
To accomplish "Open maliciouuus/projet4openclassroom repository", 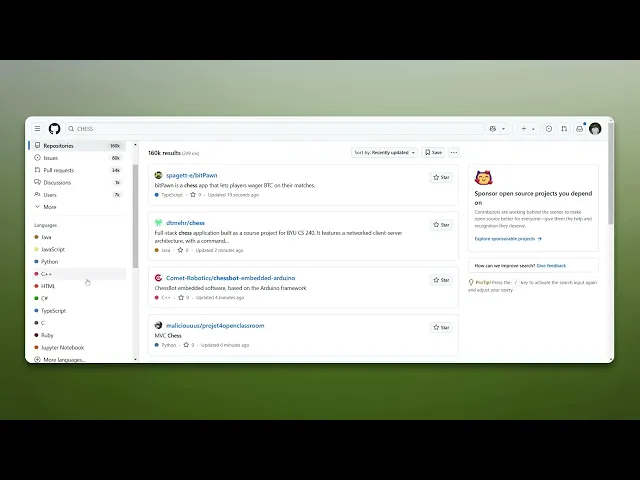I will click(215, 326).
